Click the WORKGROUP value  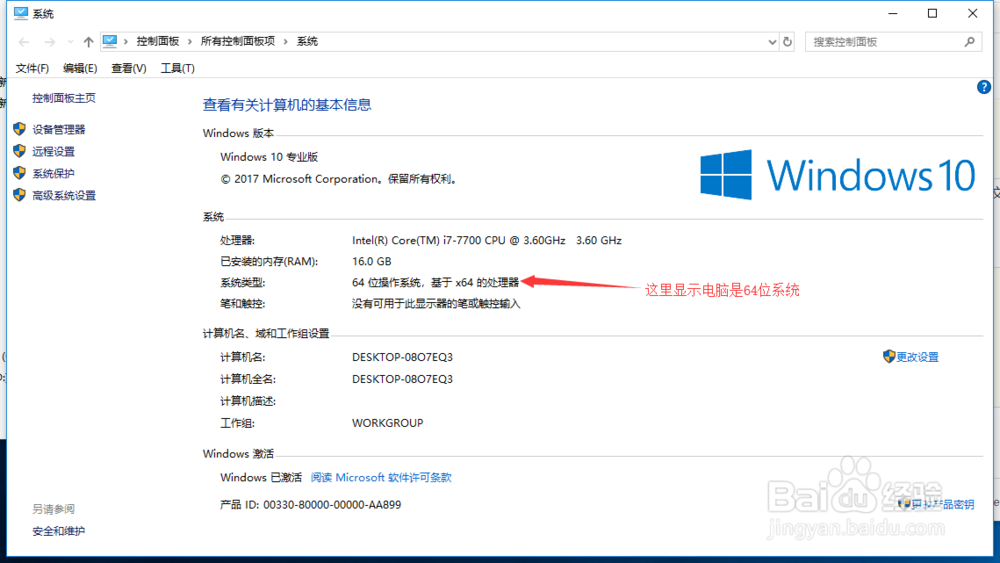[388, 423]
